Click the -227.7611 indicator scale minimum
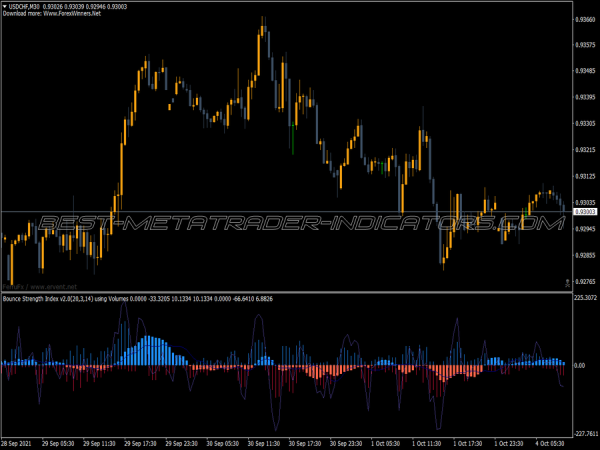600x450 pixels. [585, 434]
